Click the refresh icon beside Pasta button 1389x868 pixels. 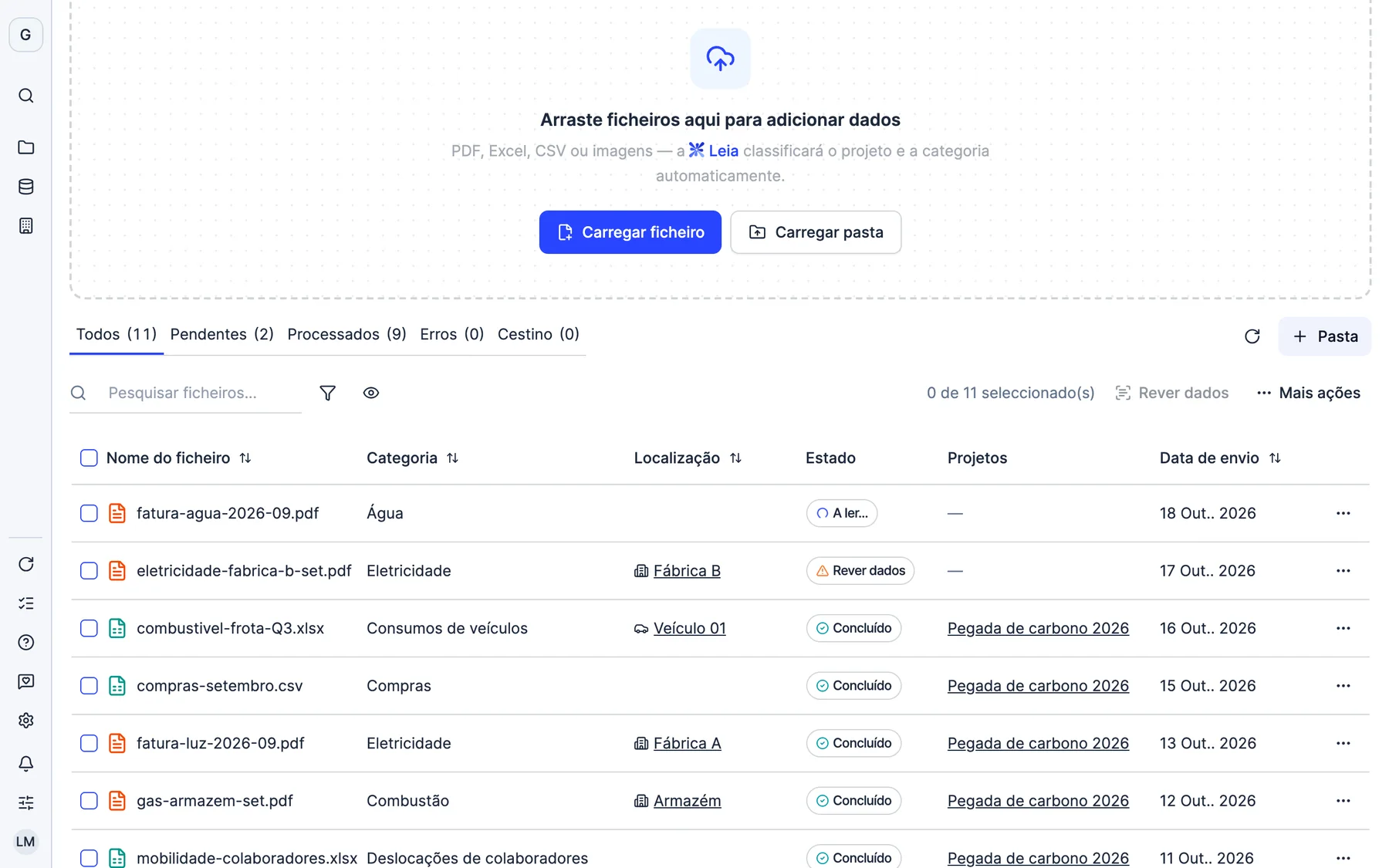click(x=1252, y=336)
